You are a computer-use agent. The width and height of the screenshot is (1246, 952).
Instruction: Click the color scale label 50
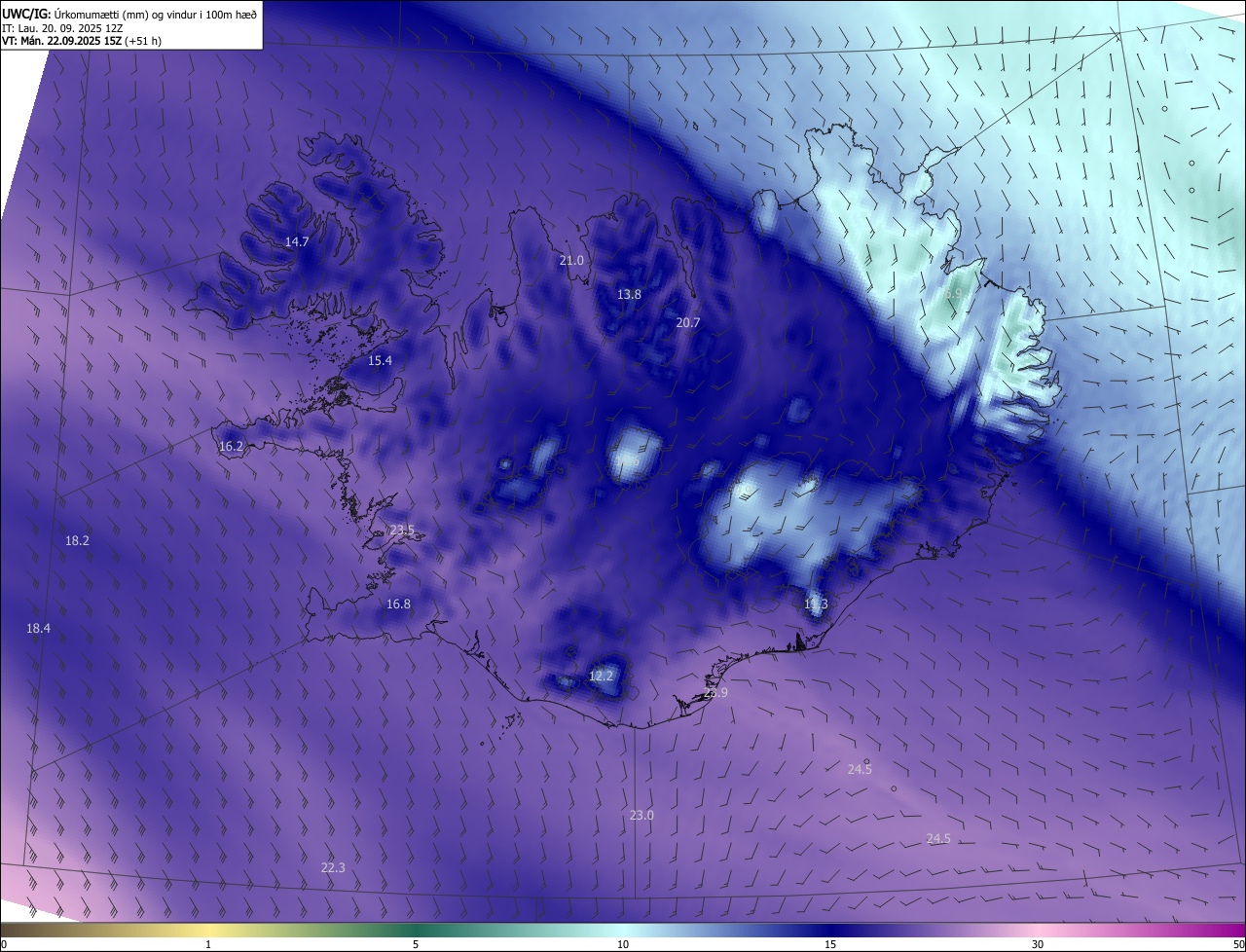pyautogui.click(x=1239, y=944)
